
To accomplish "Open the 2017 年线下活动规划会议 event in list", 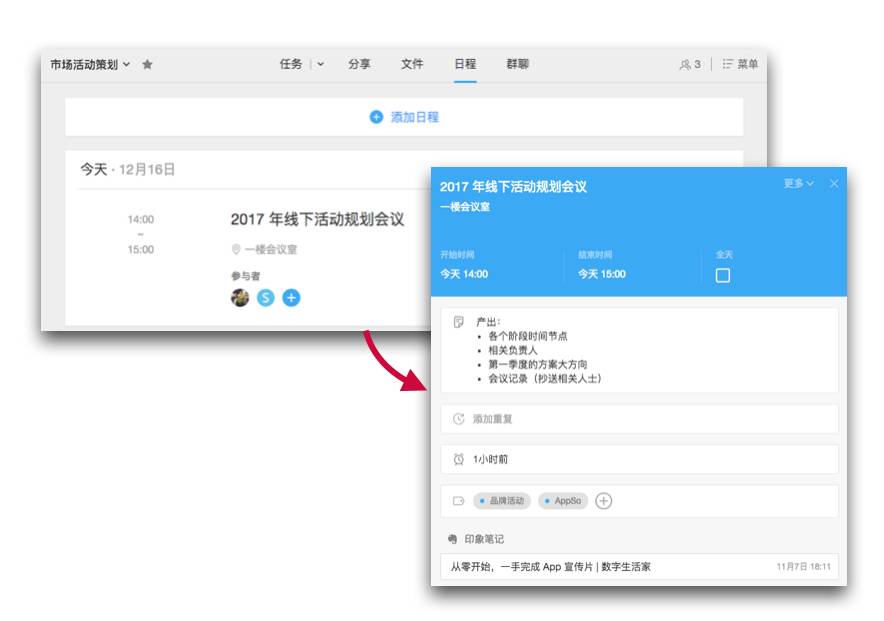I will click(317, 219).
